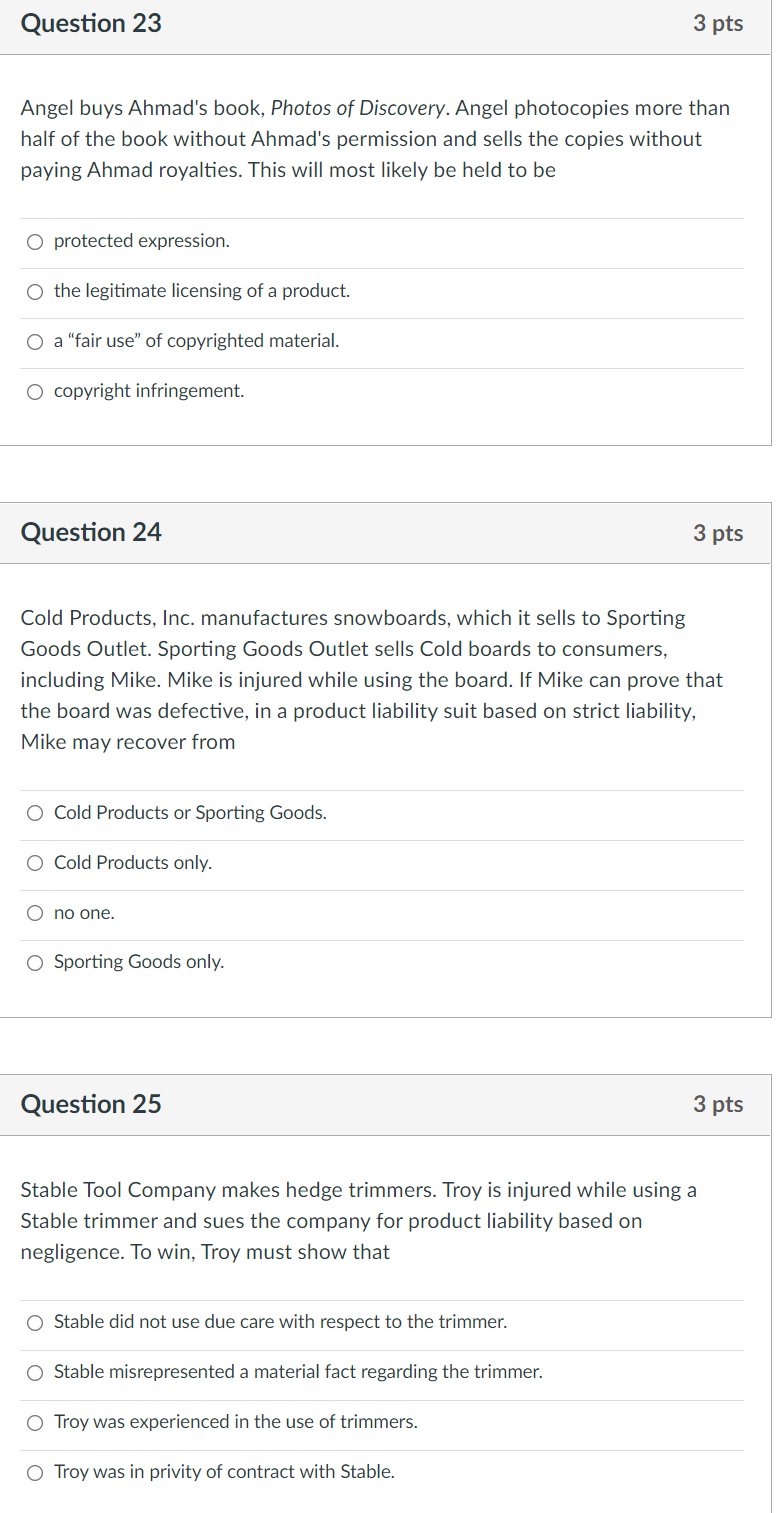
Task: Select "Cold Products or Sporting Goods."
Action: (x=35, y=813)
